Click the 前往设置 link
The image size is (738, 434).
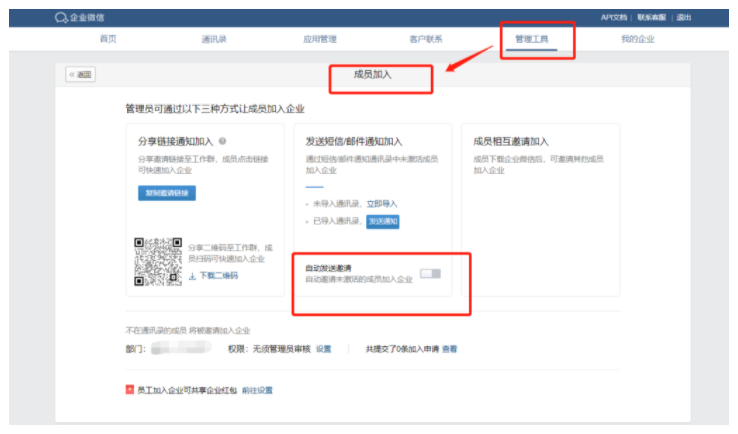(x=257, y=390)
